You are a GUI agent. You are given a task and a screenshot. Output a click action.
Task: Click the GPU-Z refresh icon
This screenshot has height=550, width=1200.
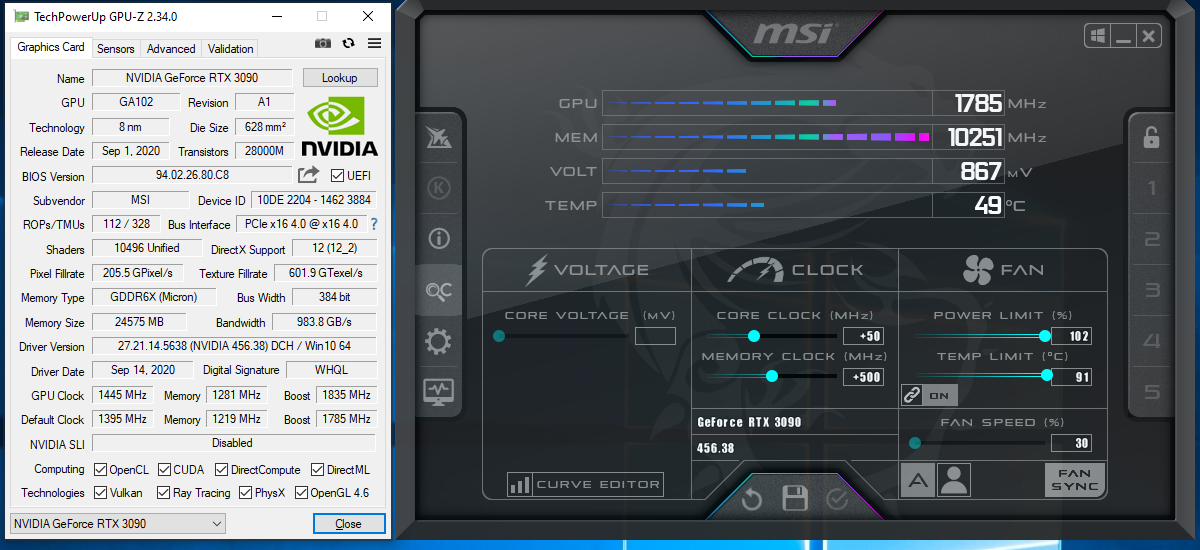pyautogui.click(x=348, y=43)
